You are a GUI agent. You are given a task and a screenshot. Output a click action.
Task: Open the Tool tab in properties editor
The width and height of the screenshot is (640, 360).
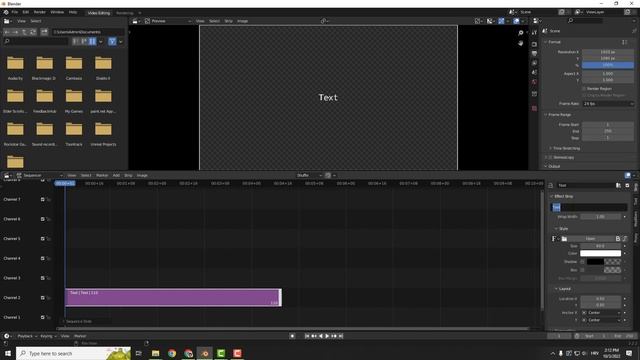pyautogui.click(x=534, y=33)
